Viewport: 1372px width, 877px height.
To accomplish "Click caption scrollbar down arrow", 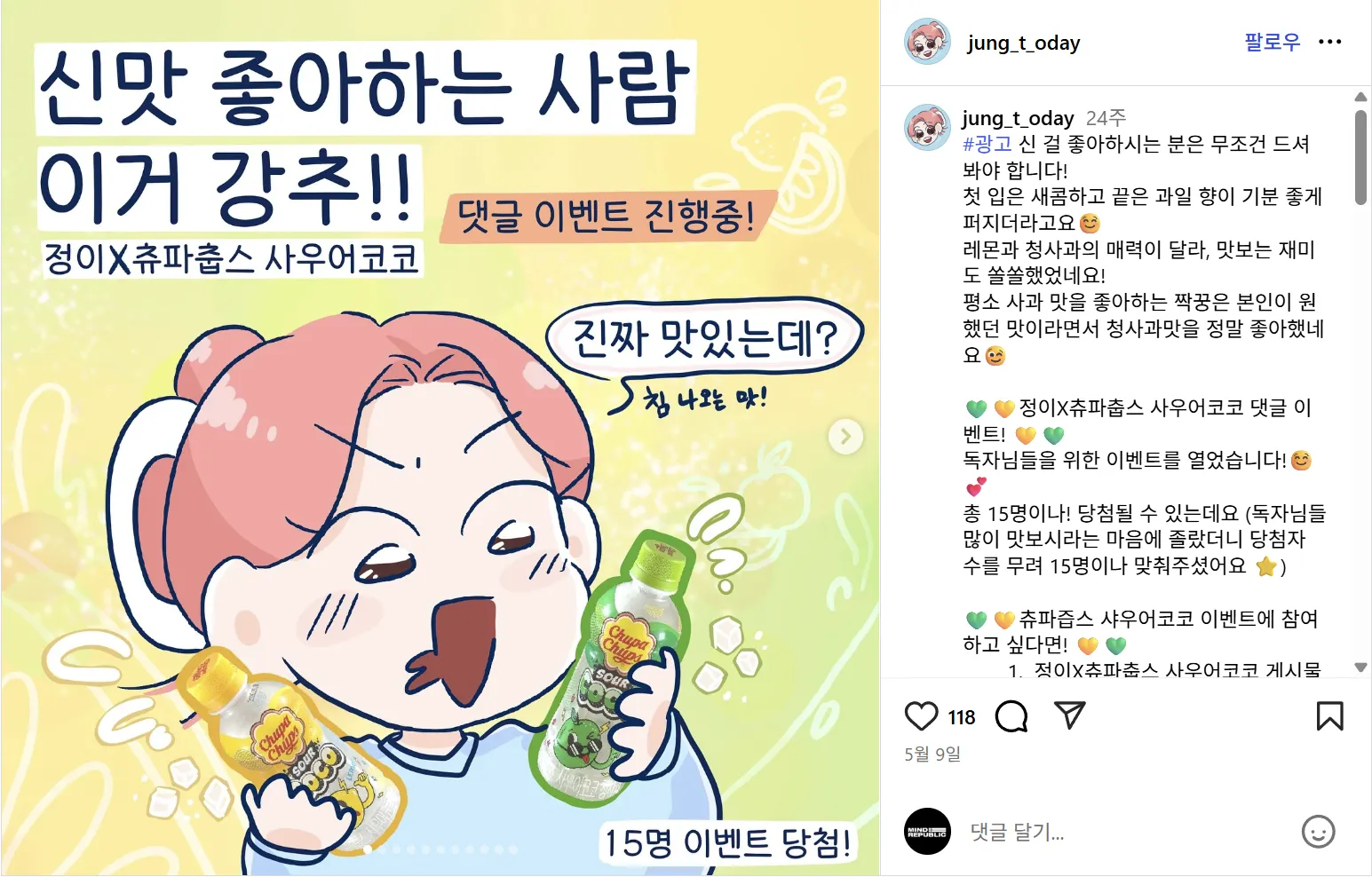I will pyautogui.click(x=1360, y=667).
